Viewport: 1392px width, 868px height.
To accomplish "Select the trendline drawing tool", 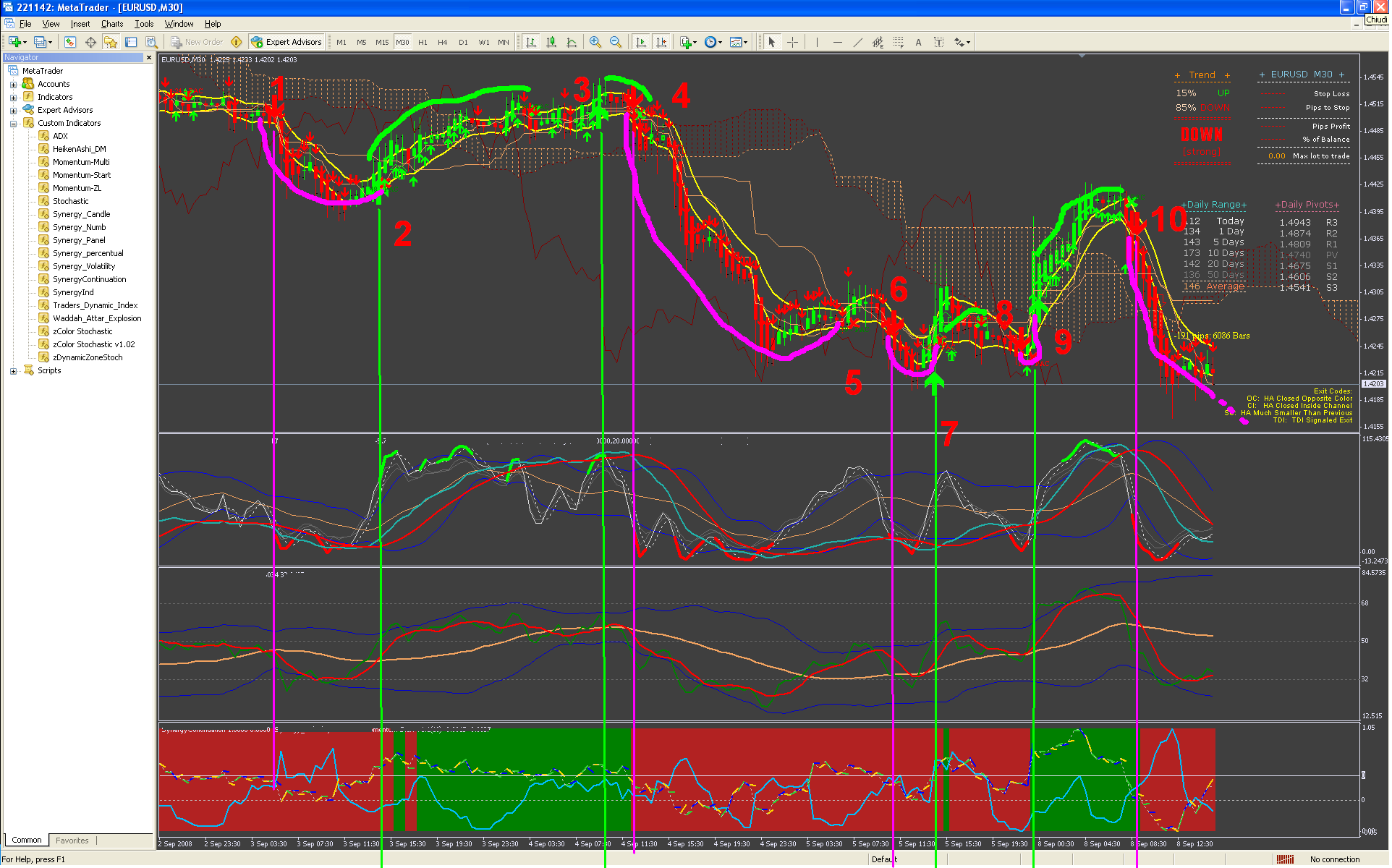I will tap(858, 42).
